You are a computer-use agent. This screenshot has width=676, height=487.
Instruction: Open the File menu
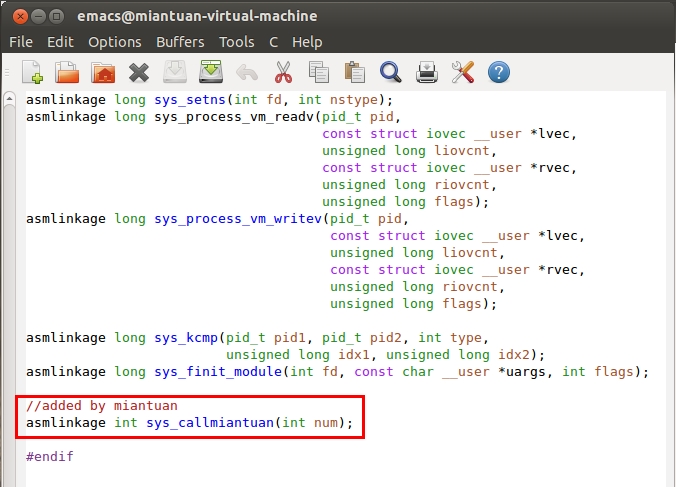point(21,42)
